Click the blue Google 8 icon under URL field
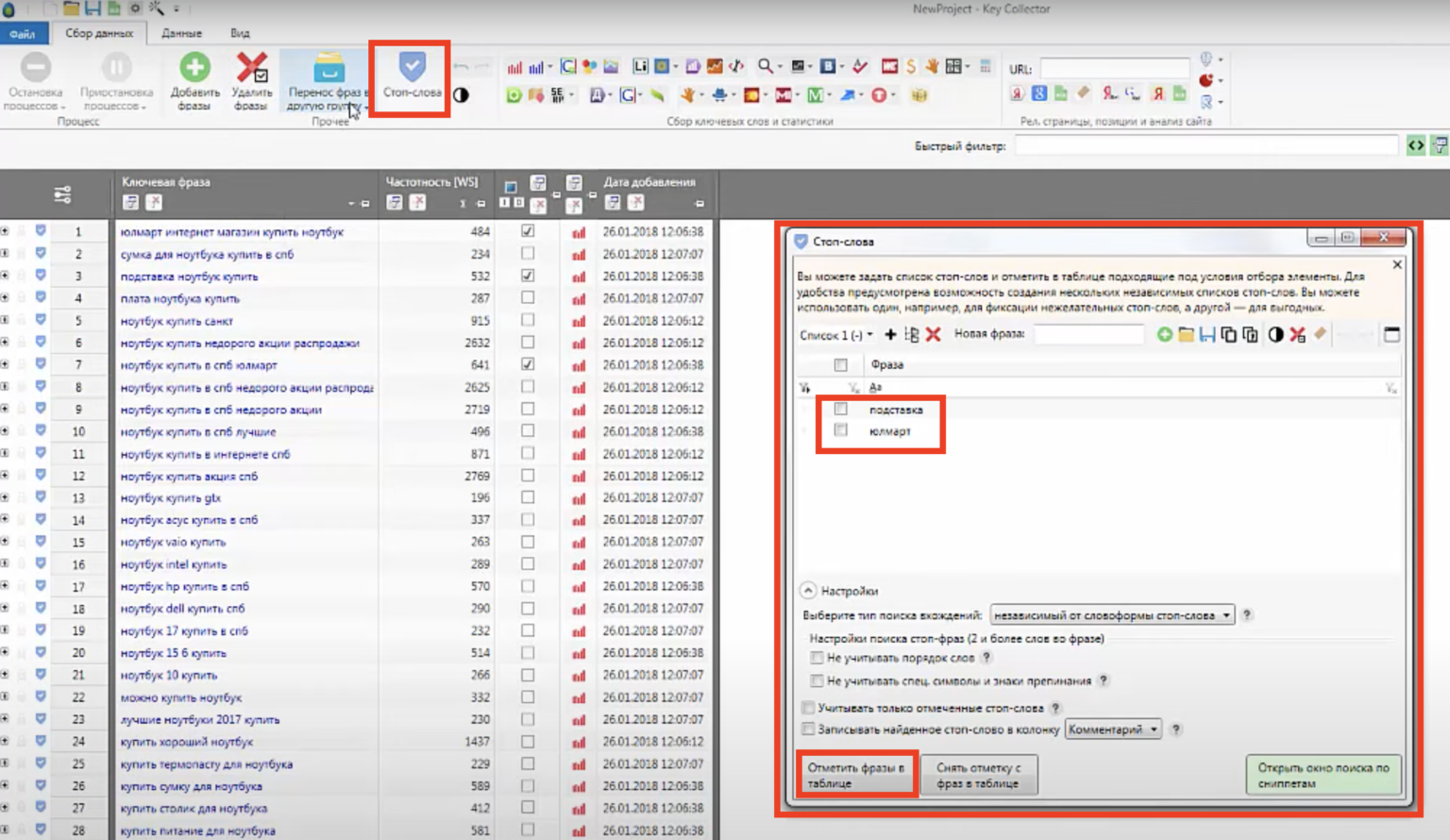Screen dimensions: 1450x840 [x=1039, y=93]
